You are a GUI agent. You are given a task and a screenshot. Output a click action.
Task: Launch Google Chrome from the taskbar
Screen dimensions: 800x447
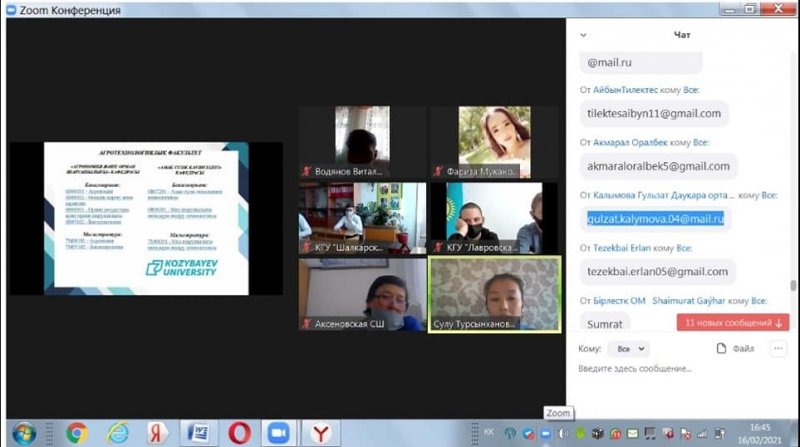click(x=77, y=434)
